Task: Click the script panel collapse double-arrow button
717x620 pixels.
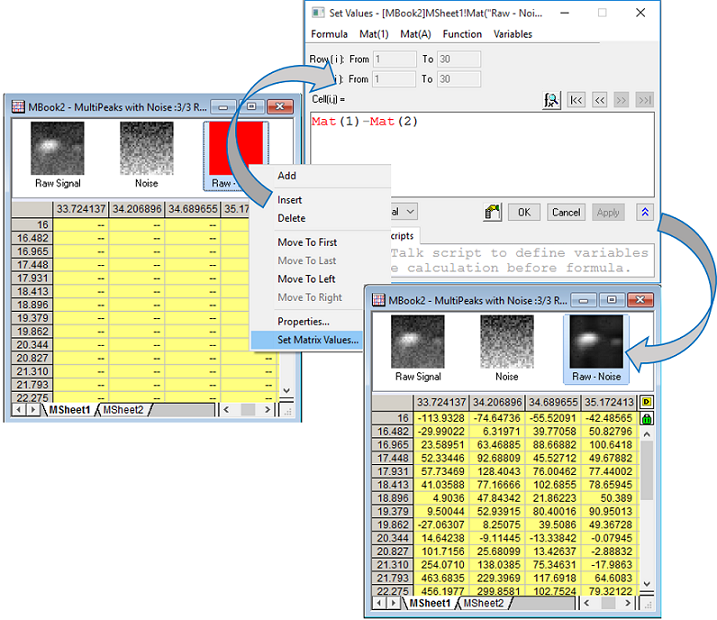Action: [x=644, y=212]
